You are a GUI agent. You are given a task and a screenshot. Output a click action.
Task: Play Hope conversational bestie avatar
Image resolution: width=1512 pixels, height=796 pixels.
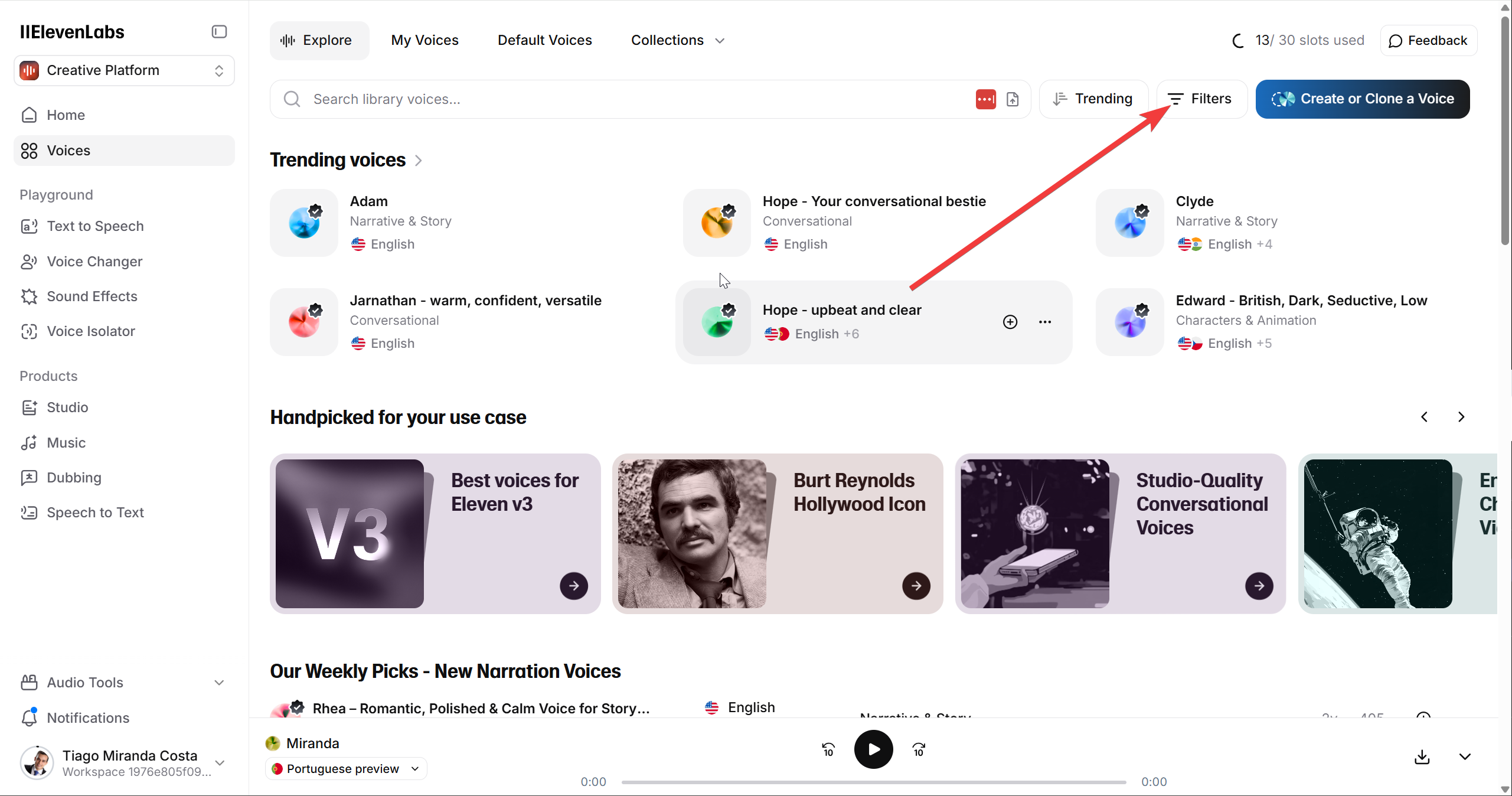coord(717,223)
